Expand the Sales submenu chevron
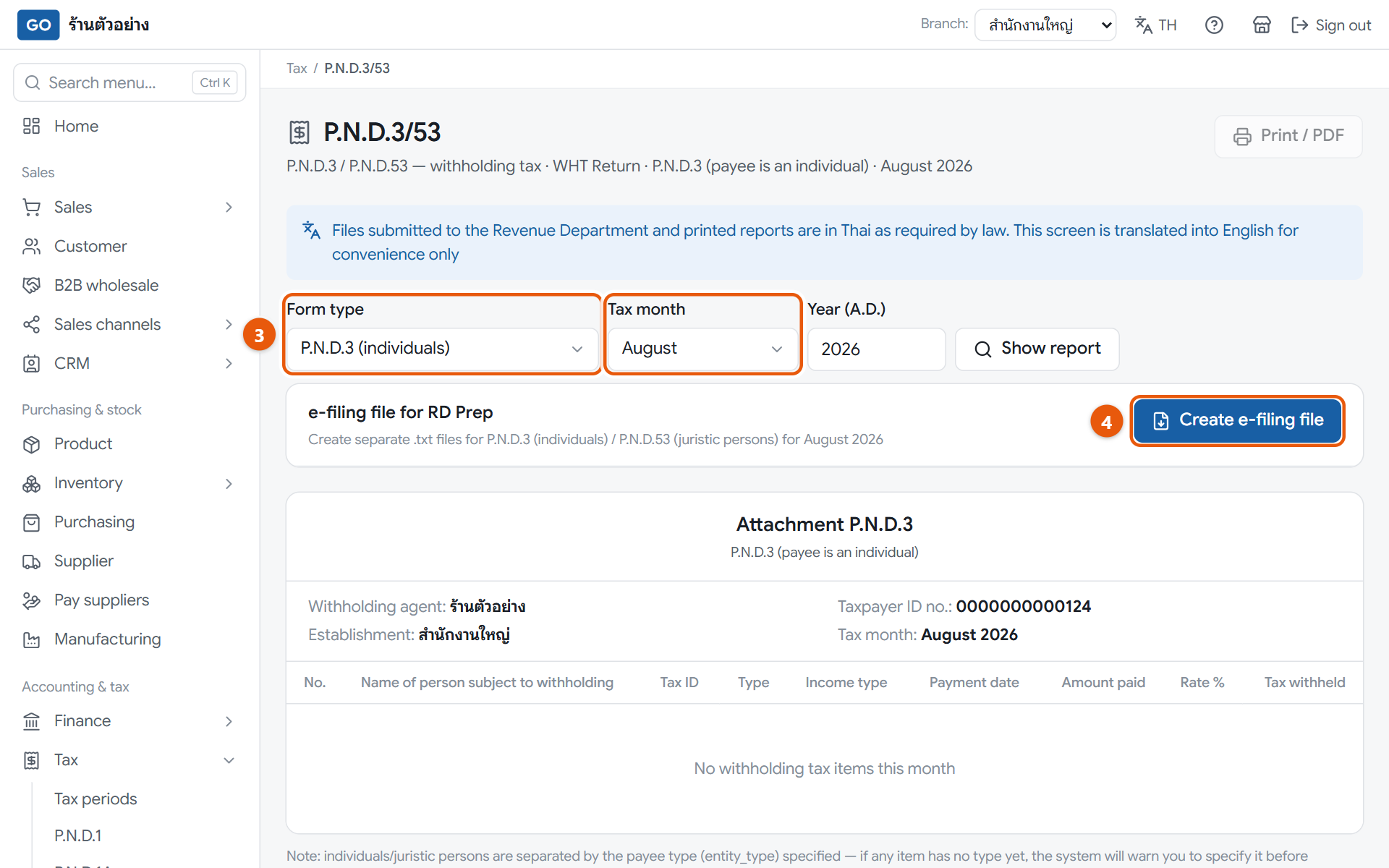 [x=229, y=208]
